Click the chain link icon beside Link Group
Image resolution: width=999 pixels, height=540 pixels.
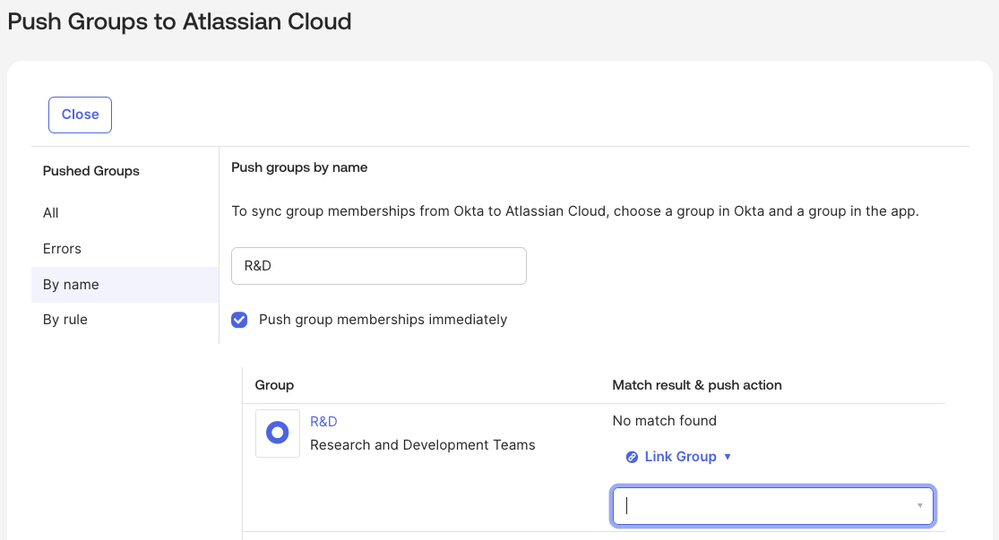[632, 457]
